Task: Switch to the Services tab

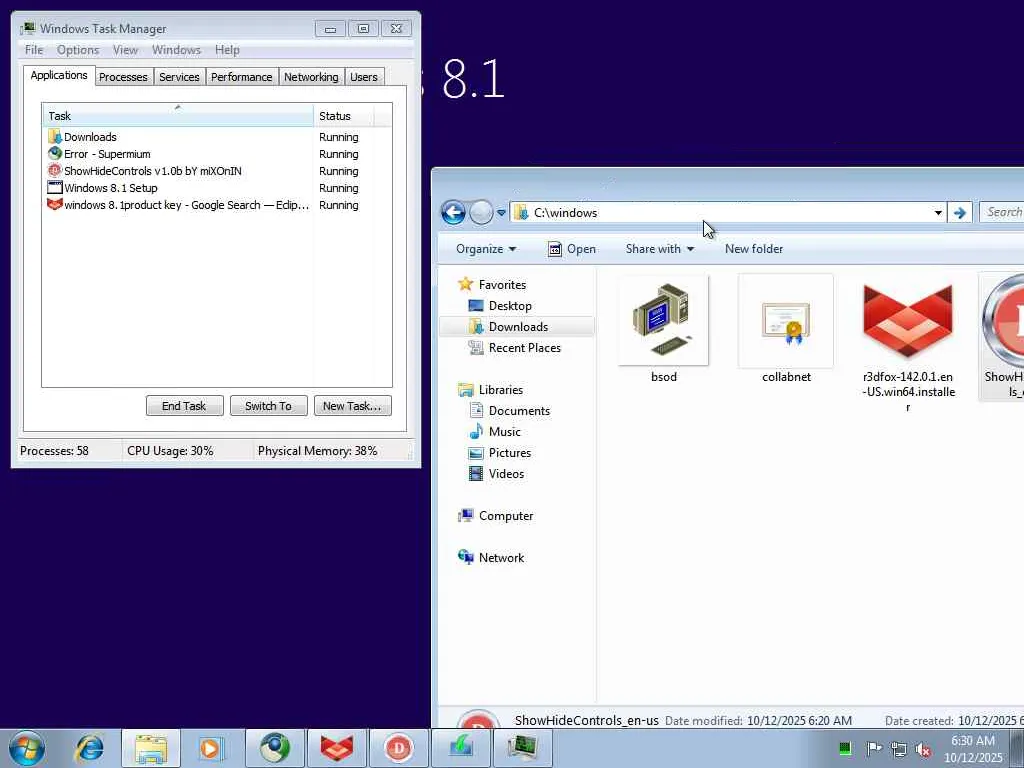Action: [180, 77]
